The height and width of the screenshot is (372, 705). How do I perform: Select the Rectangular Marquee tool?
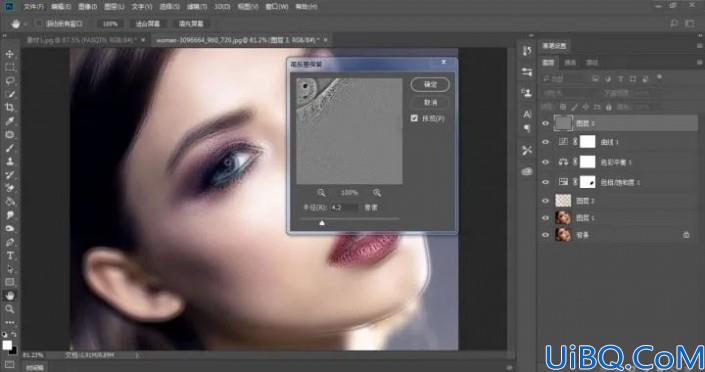point(9,68)
